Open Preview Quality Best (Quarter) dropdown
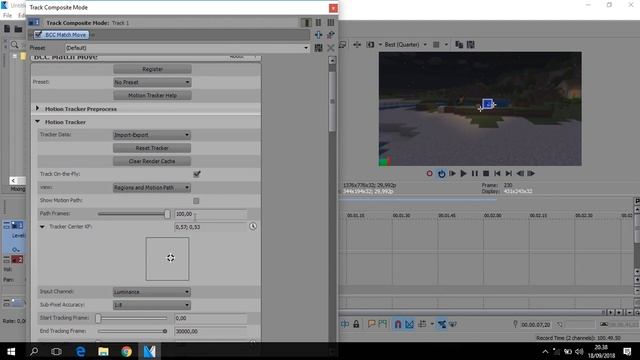The image size is (640, 360). 405,44
